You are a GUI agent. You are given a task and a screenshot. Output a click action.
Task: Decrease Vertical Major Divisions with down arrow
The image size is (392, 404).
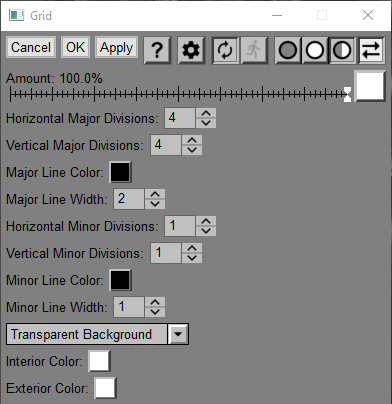coord(192,150)
